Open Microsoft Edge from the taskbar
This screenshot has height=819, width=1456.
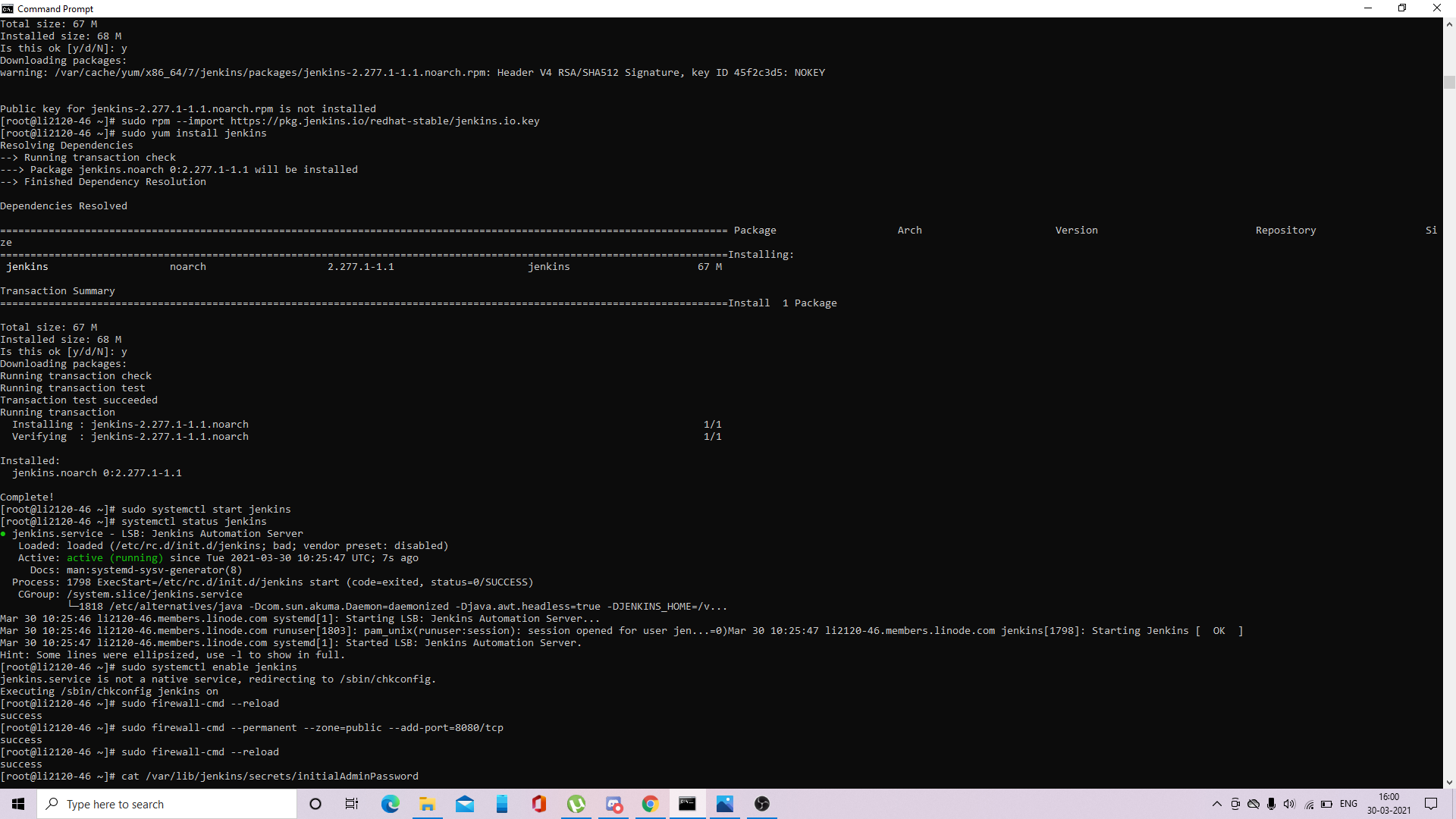[x=390, y=804]
